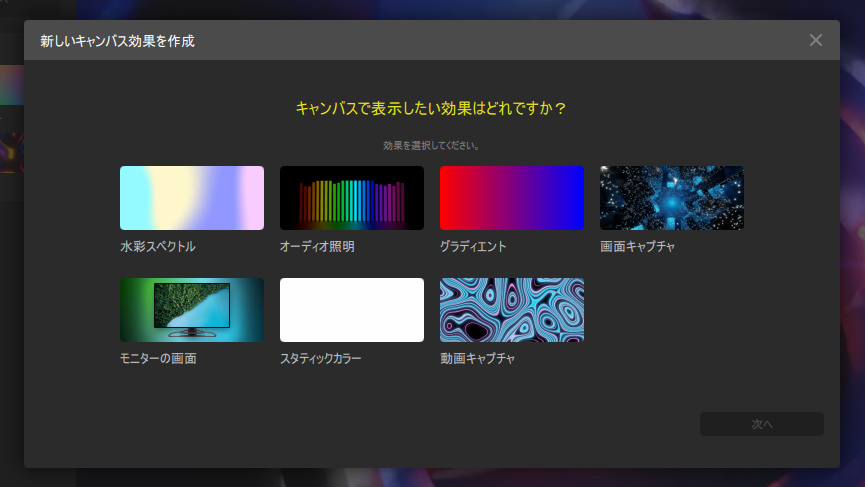Click the 次へ button
Image resolution: width=865 pixels, height=487 pixels.
[x=762, y=424]
